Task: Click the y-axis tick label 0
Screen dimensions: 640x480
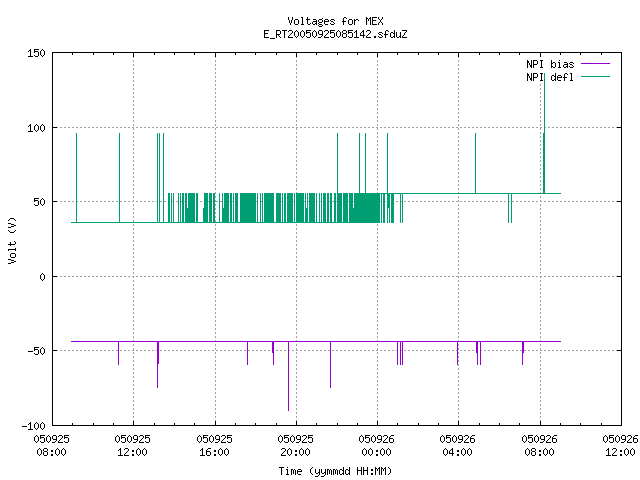Action: tap(42, 277)
